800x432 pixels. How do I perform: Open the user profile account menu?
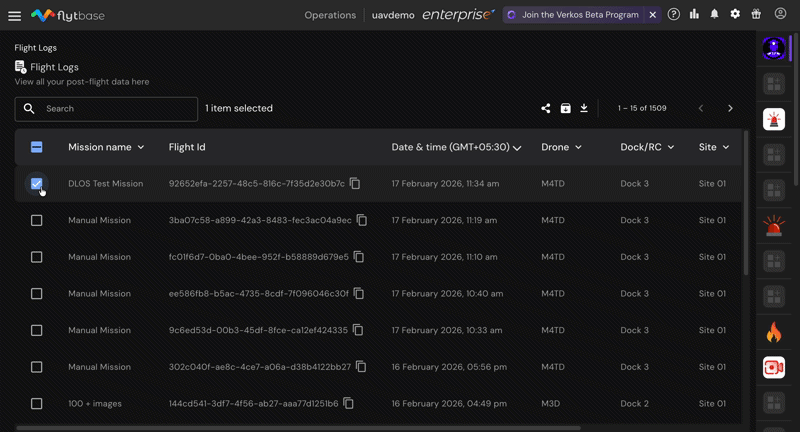(x=780, y=15)
